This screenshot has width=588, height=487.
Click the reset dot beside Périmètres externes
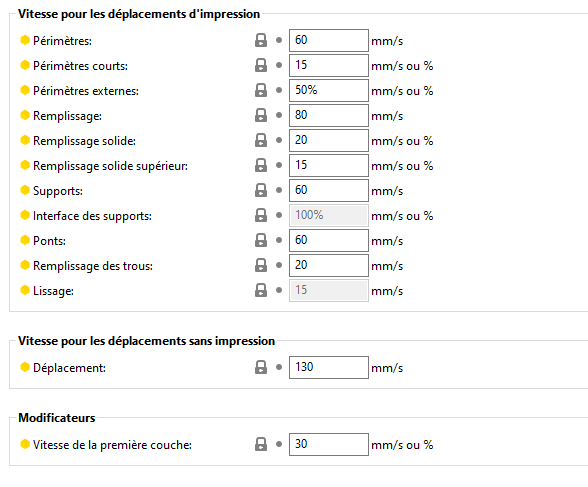[279, 90]
